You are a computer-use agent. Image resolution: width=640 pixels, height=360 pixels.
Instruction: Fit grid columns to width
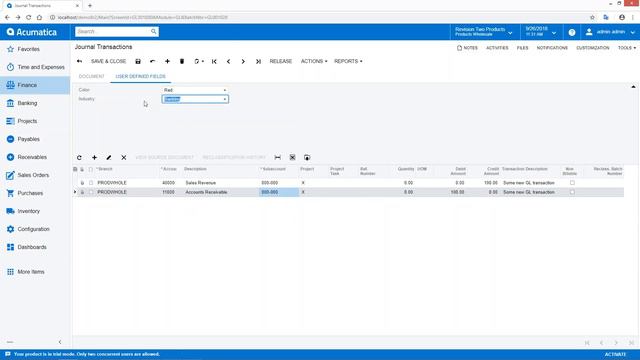point(278,158)
